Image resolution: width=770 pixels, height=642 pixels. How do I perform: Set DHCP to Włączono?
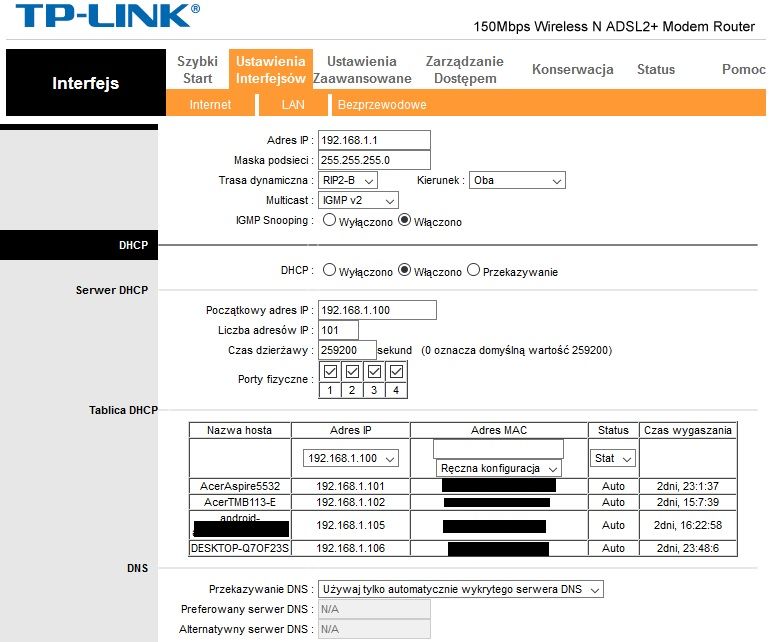coord(404,270)
